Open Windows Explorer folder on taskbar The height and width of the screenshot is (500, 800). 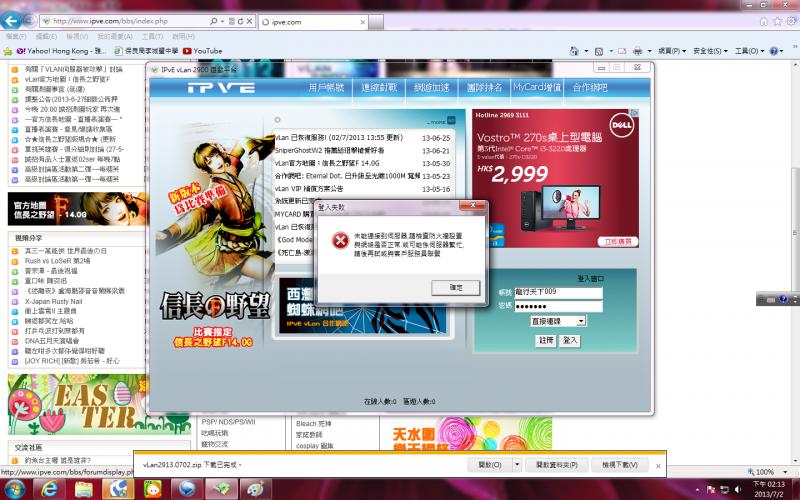[84, 489]
